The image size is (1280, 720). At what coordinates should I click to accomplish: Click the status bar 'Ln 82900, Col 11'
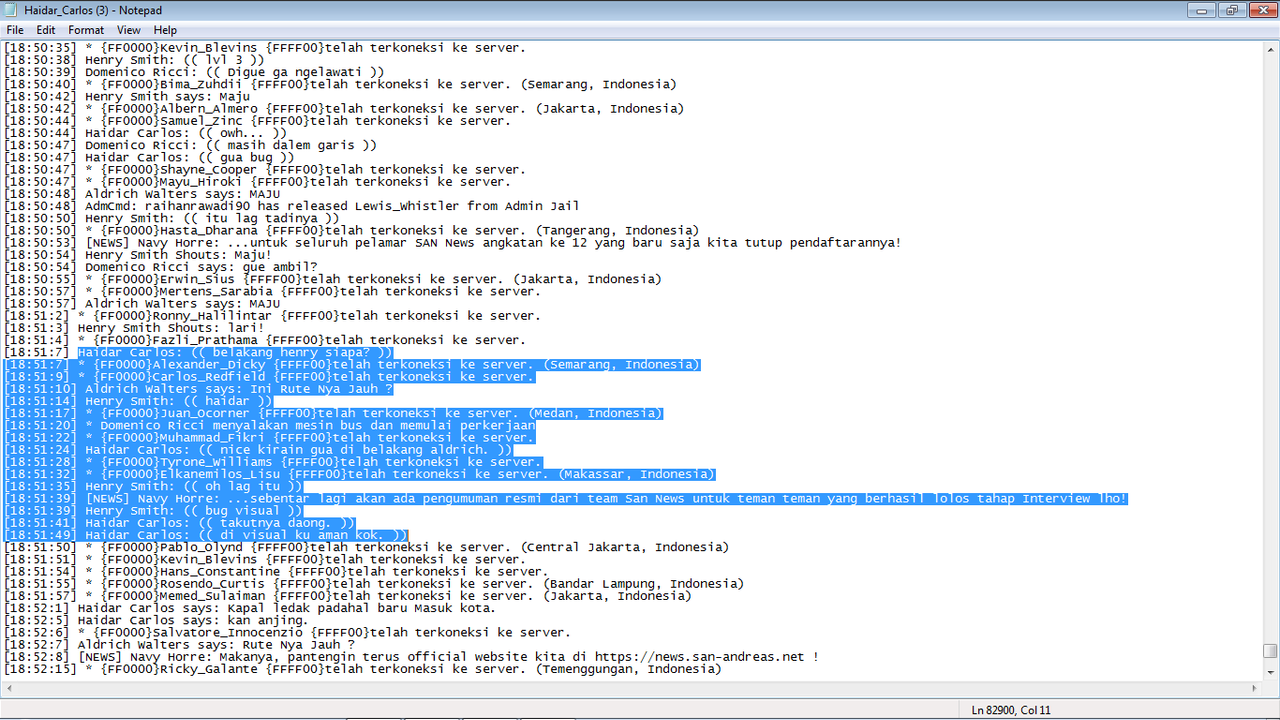(1011, 710)
